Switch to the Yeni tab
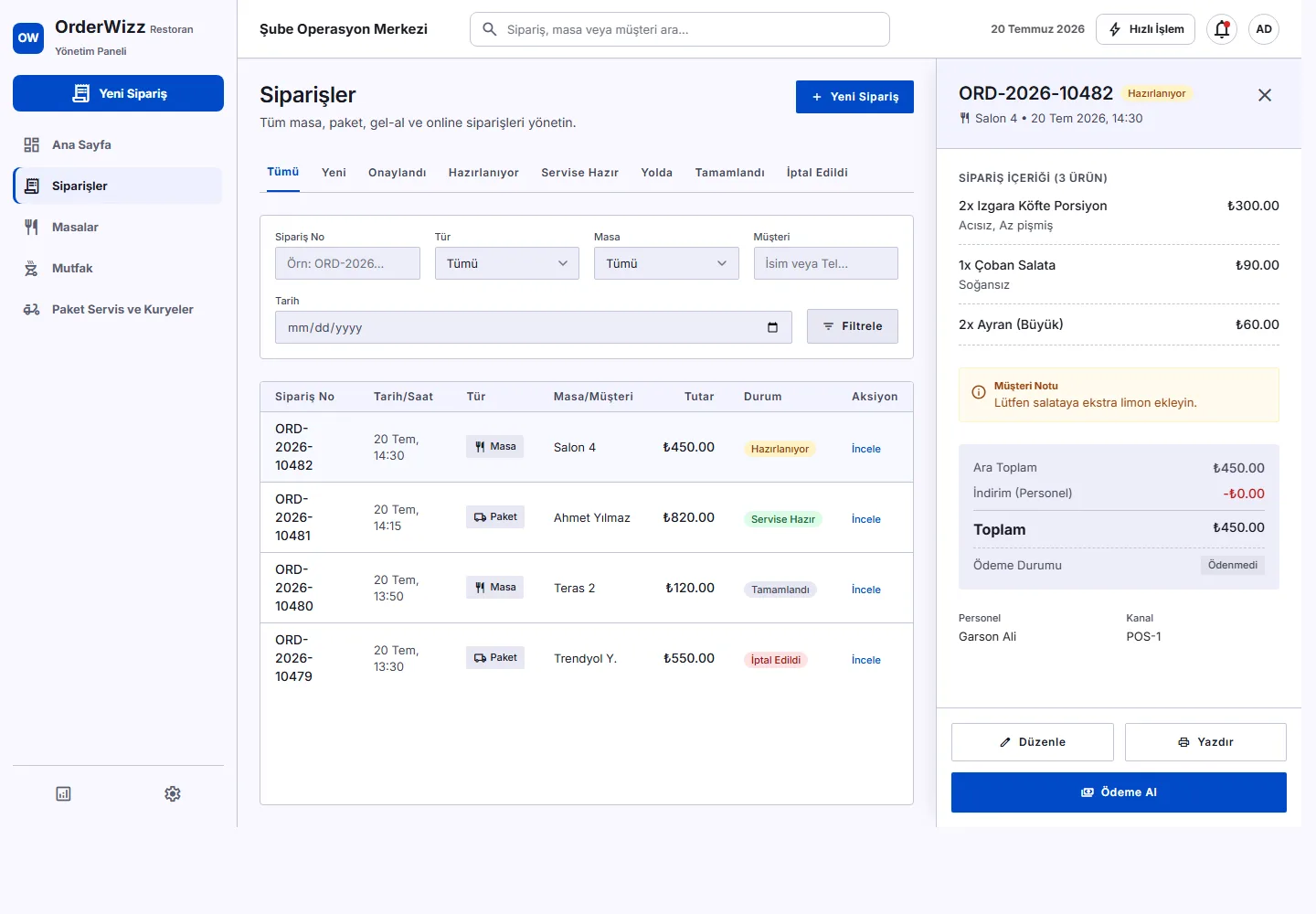The image size is (1316, 914). [x=334, y=173]
